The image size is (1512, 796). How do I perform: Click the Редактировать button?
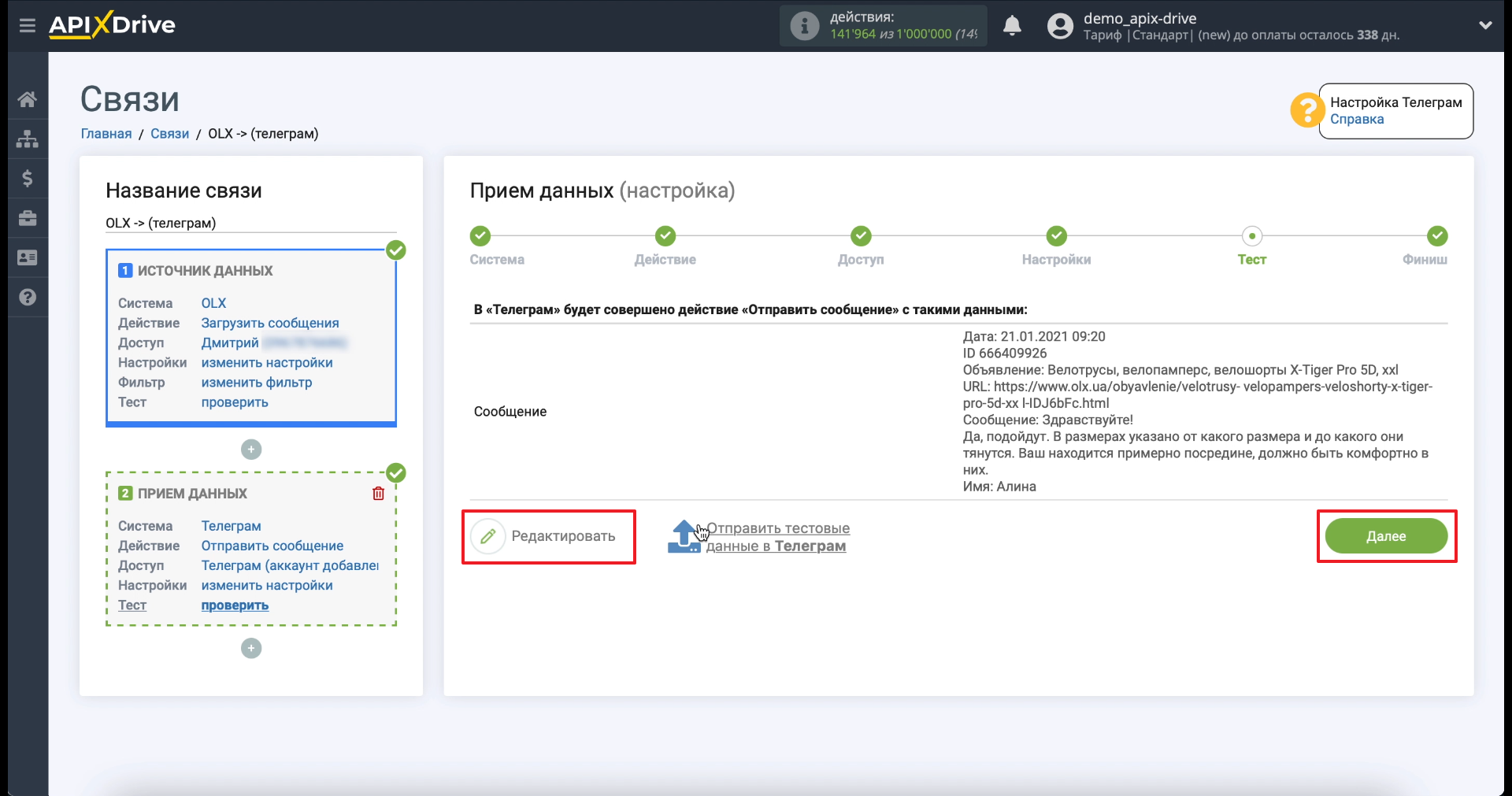pos(544,536)
